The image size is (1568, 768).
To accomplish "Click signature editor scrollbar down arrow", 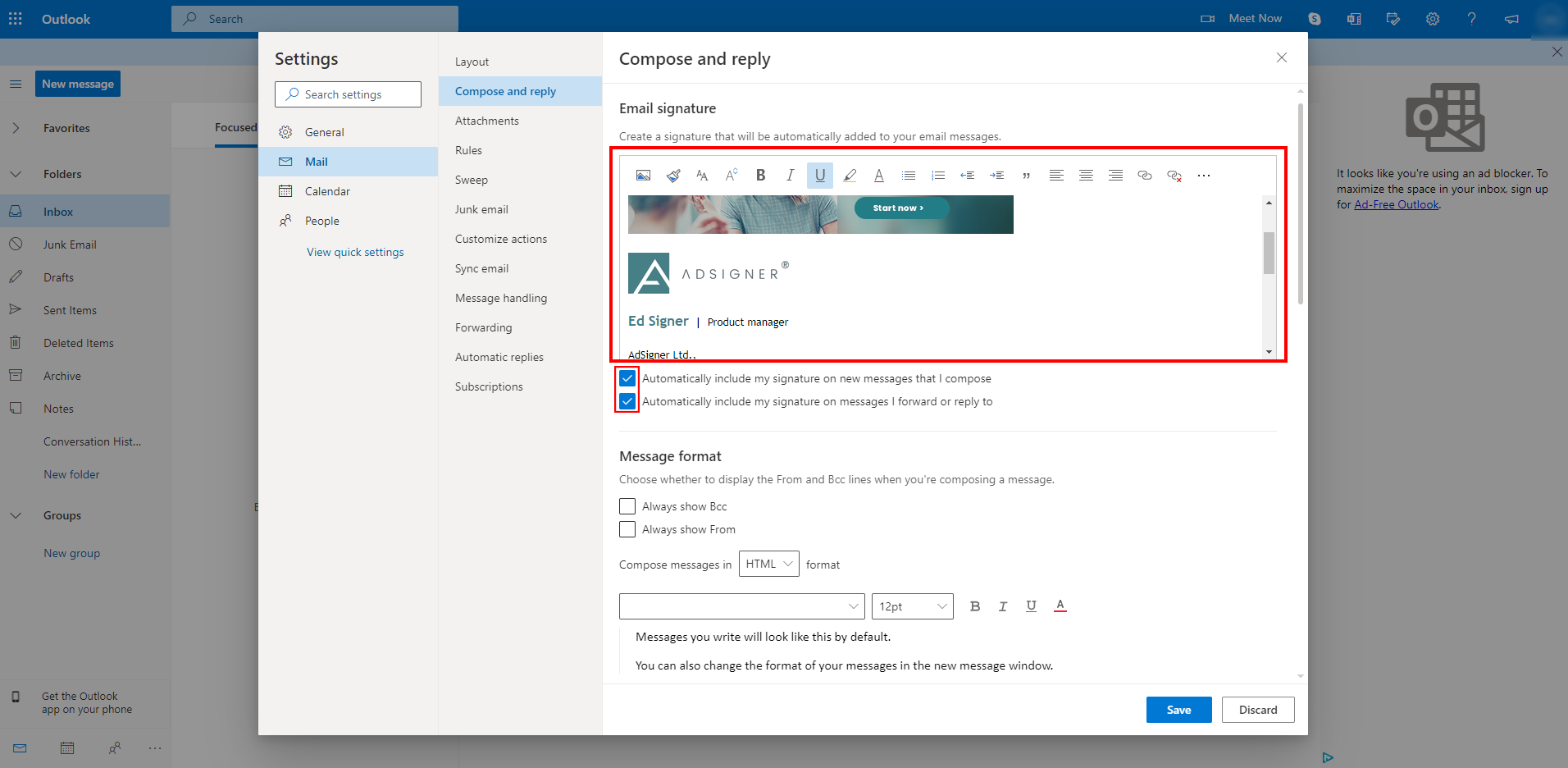I will tap(1269, 351).
